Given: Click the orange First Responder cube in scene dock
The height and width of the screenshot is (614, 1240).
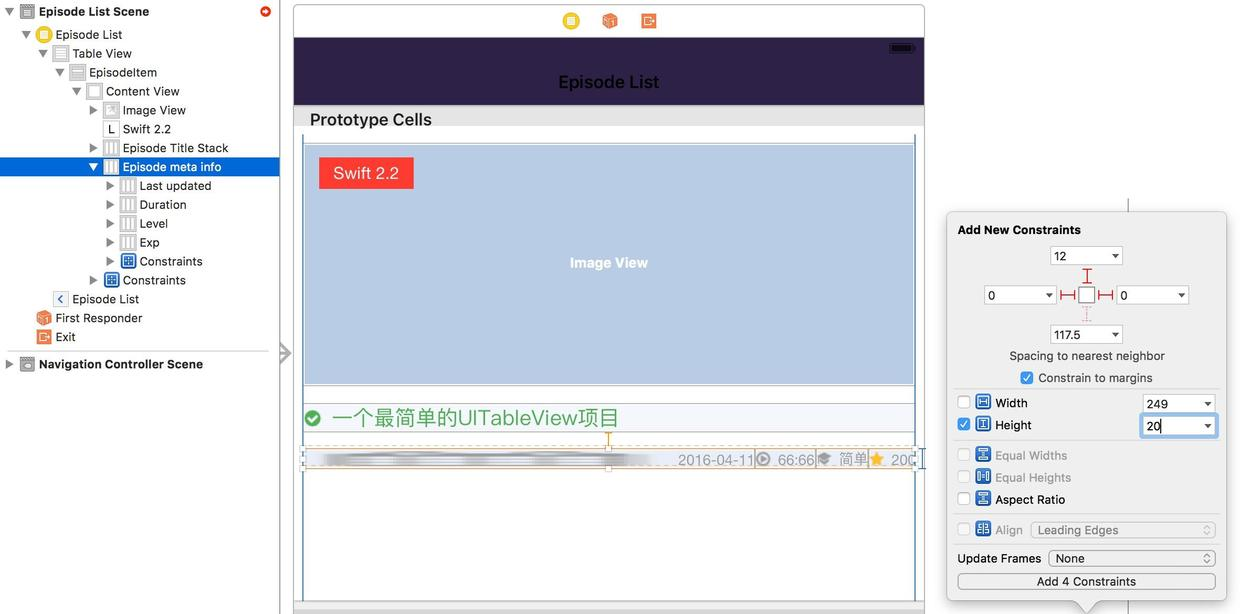Looking at the screenshot, I should coord(610,21).
